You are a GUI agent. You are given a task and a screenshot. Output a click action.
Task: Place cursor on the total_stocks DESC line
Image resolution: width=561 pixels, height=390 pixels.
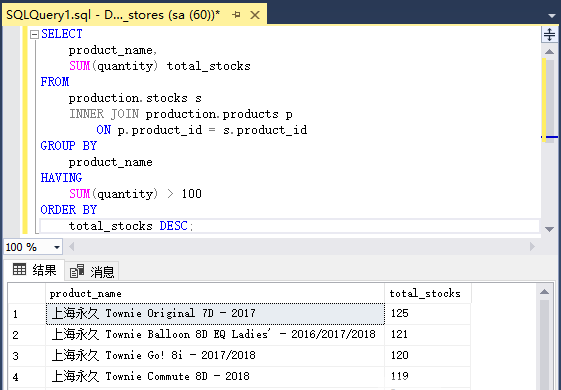tap(289, 226)
